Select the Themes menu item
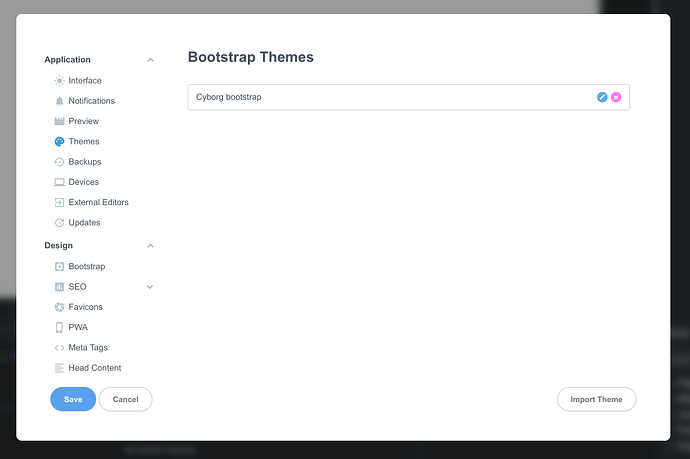 84,141
